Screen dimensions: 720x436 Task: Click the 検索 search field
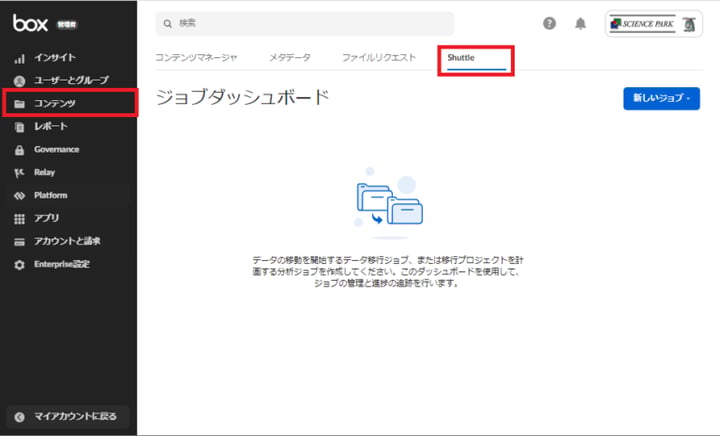pos(305,23)
